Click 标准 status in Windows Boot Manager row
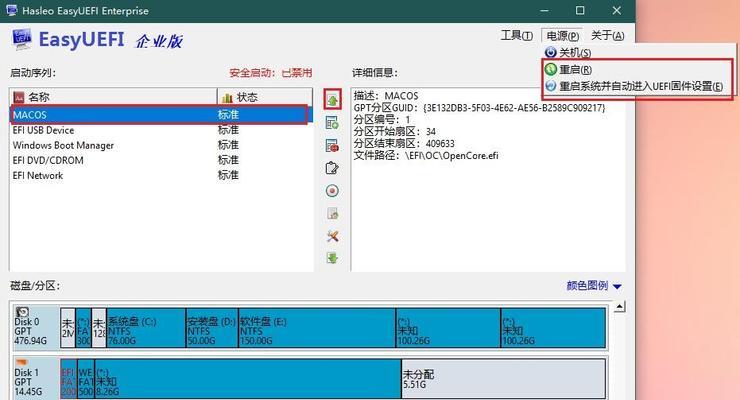The image size is (740, 400). (228, 145)
